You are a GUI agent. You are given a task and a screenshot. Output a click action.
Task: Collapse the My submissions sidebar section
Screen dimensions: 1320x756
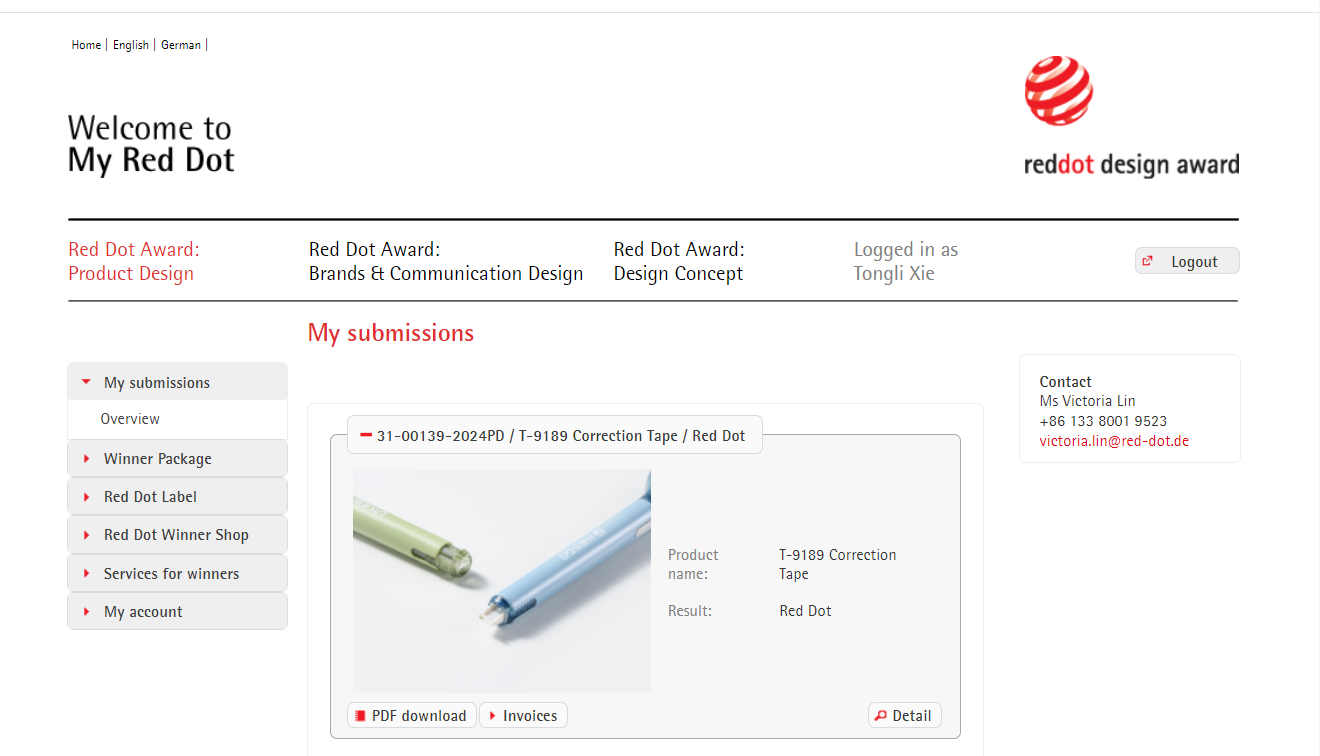(x=87, y=382)
